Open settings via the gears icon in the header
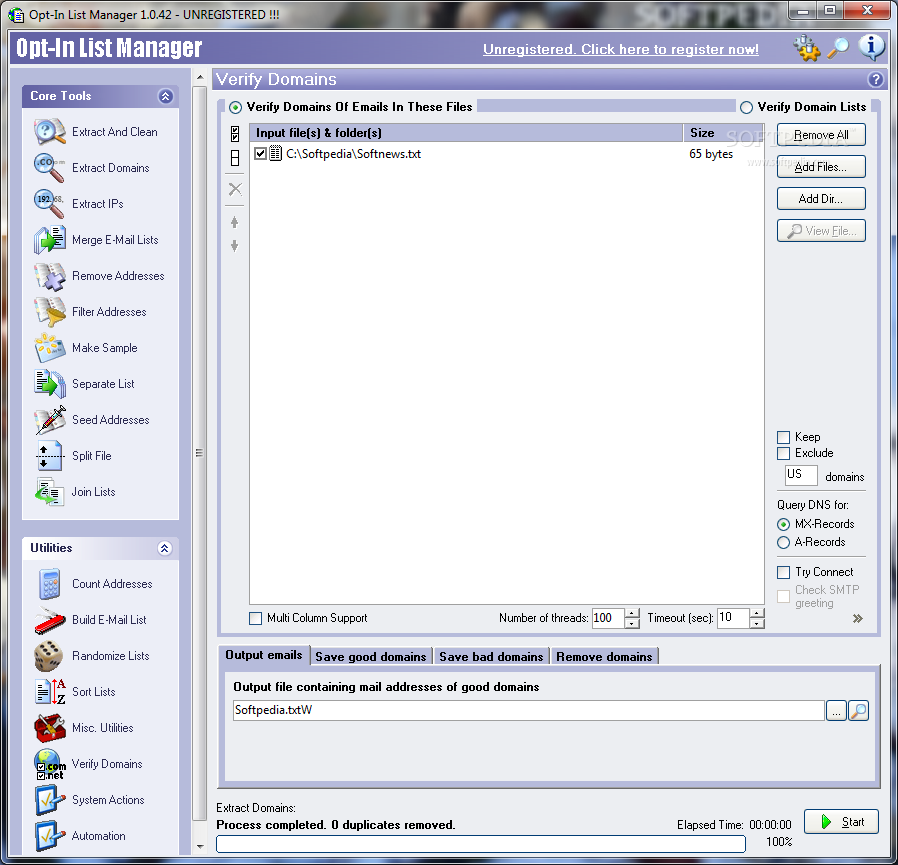 806,48
